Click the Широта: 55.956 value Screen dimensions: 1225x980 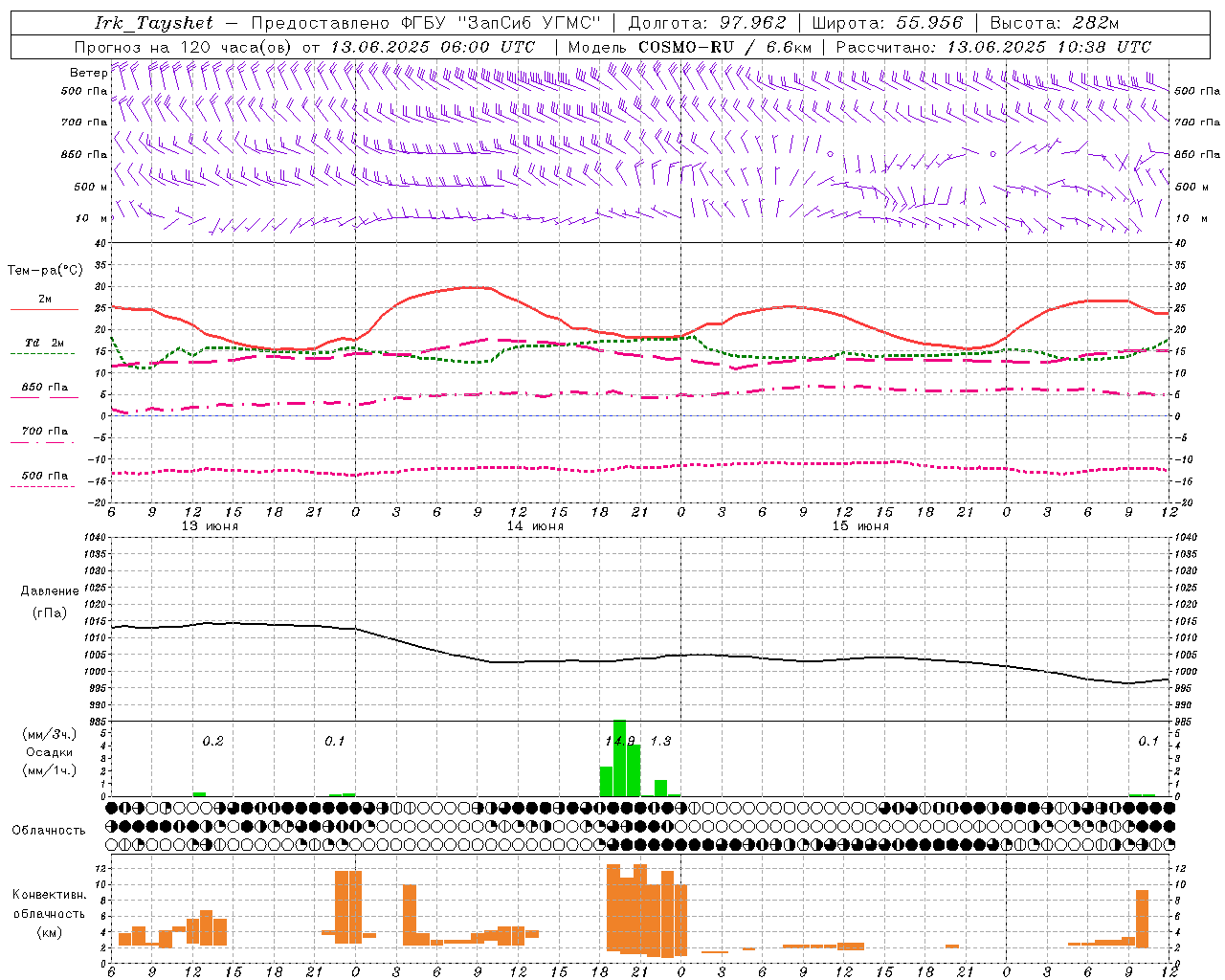tap(887, 23)
